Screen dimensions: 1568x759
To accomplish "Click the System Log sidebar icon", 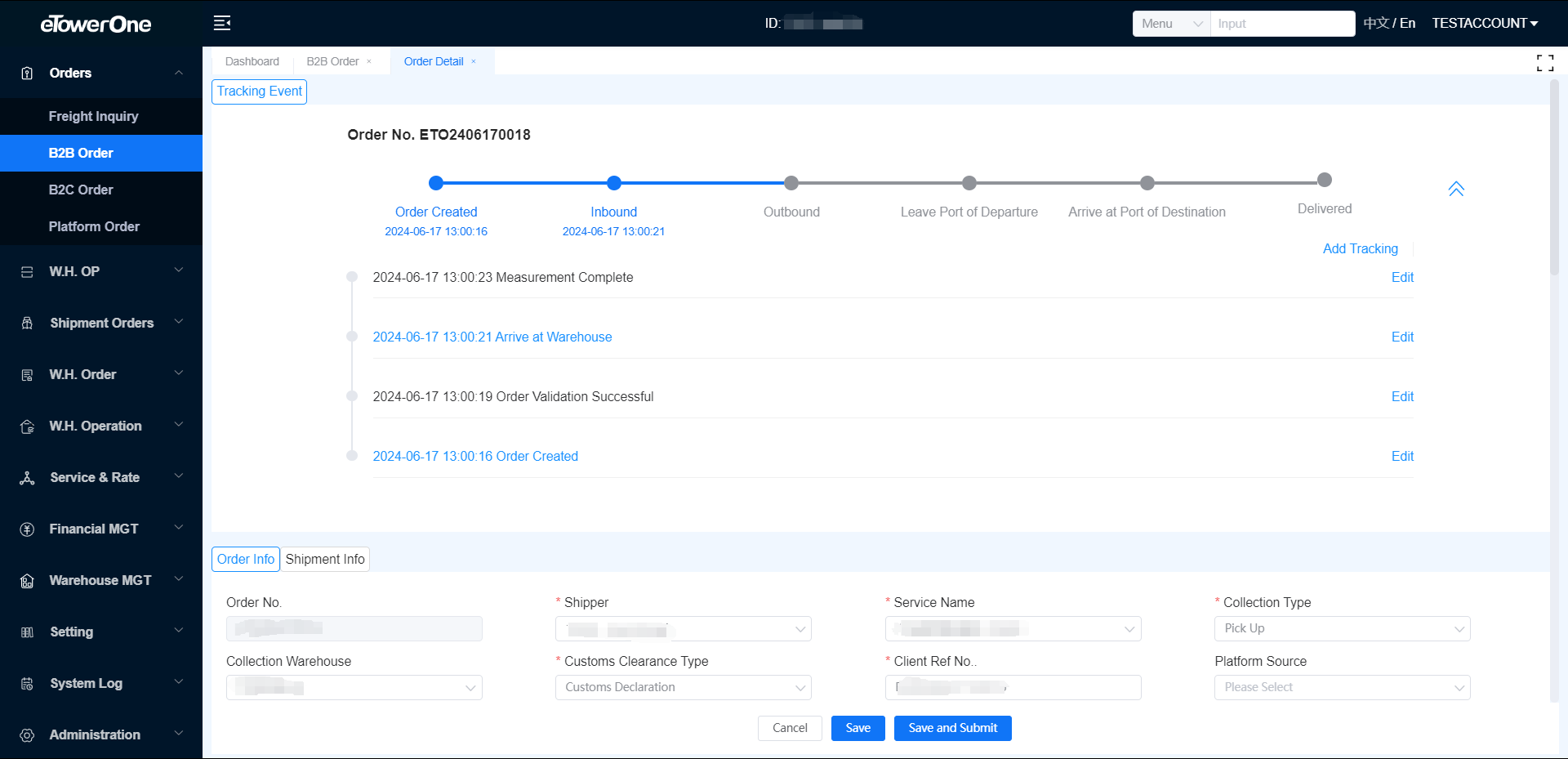I will click(27, 683).
